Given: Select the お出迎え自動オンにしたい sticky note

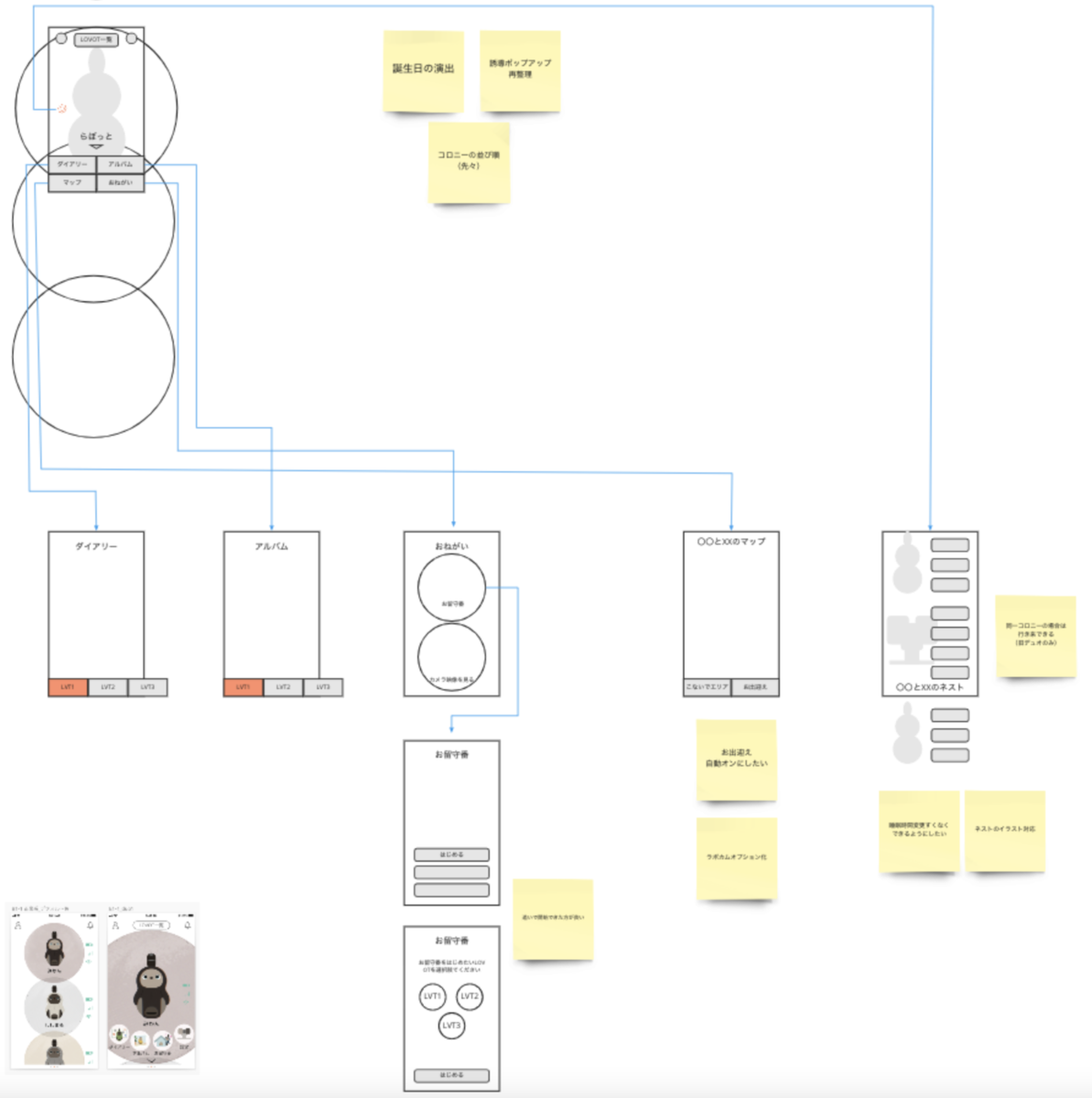Looking at the screenshot, I should pyautogui.click(x=737, y=759).
